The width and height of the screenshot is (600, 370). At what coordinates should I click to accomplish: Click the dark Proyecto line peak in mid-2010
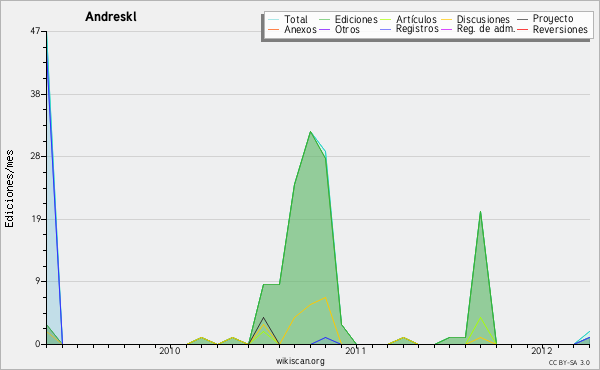tap(263, 318)
